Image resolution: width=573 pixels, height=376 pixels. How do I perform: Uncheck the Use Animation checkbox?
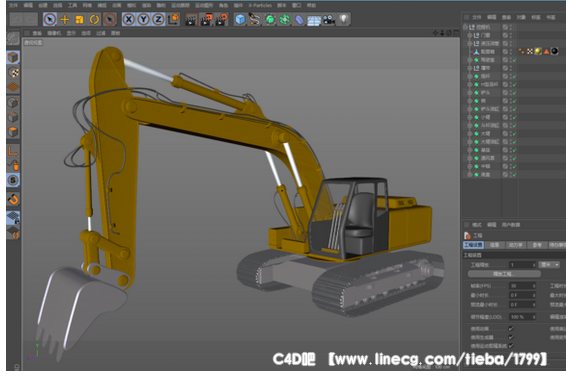pyautogui.click(x=511, y=328)
